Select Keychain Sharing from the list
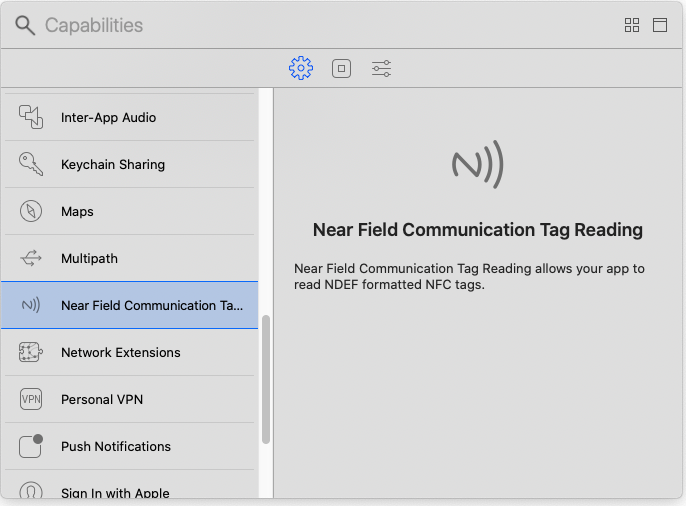Image resolution: width=686 pixels, height=506 pixels. [113, 164]
